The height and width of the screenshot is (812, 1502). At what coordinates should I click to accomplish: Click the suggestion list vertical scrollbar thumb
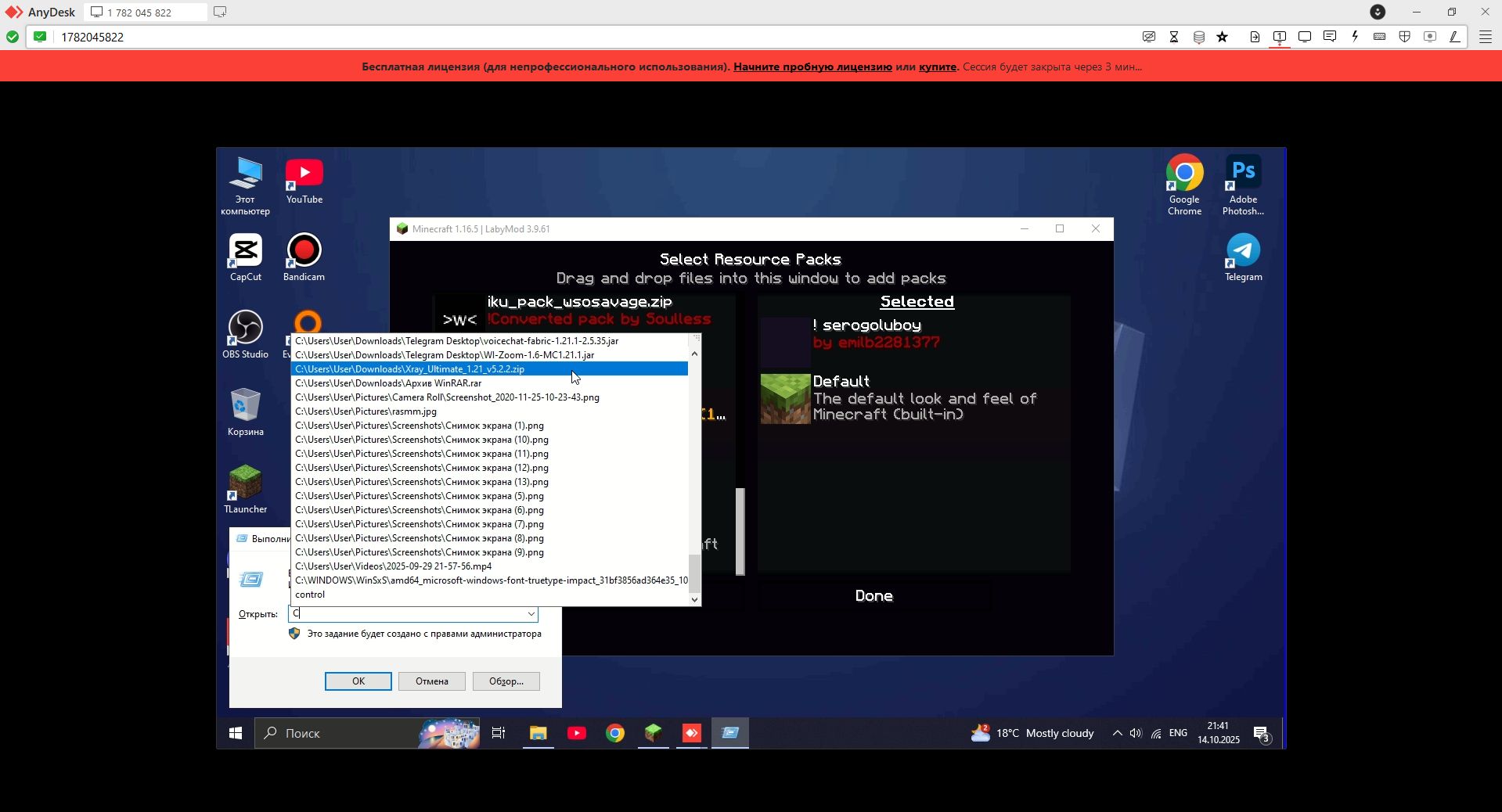(x=694, y=573)
